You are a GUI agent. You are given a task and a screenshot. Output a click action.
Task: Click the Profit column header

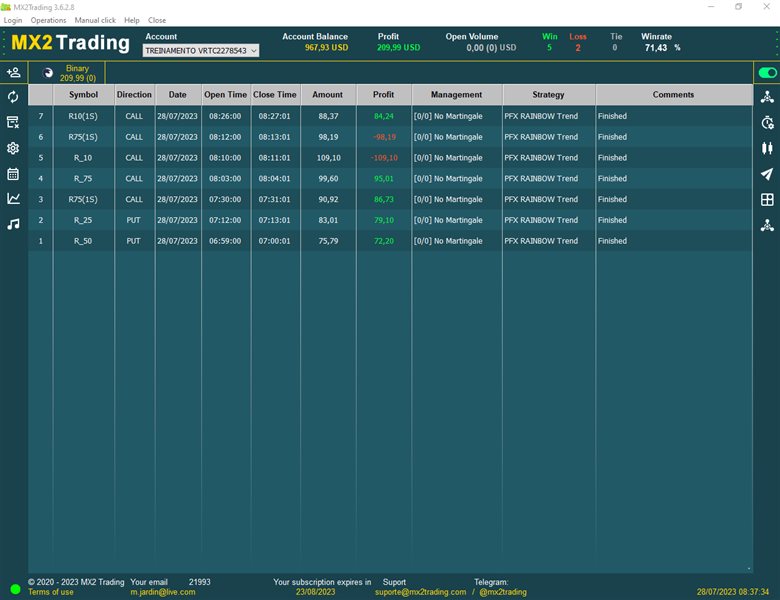point(383,95)
